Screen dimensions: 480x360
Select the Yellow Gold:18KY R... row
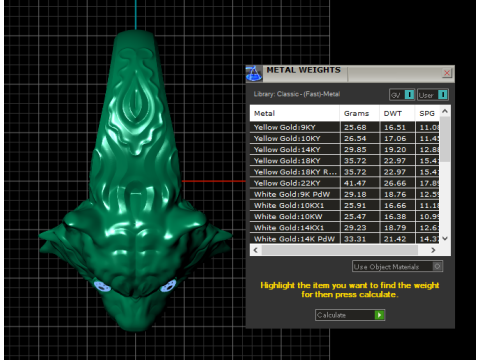pyautogui.click(x=345, y=172)
